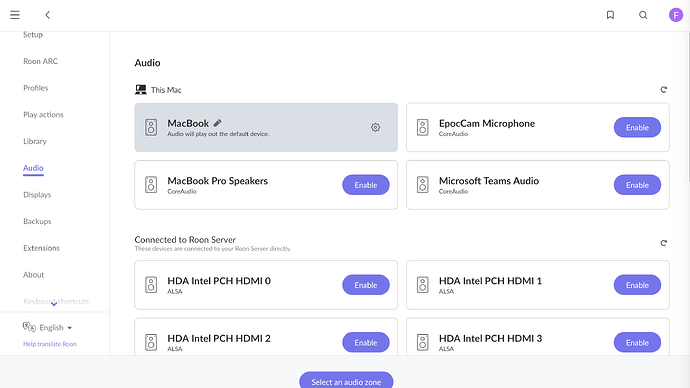Click the Connected to Roon Server heading
Screen dimensions: 690x388
pyautogui.click(x=185, y=240)
